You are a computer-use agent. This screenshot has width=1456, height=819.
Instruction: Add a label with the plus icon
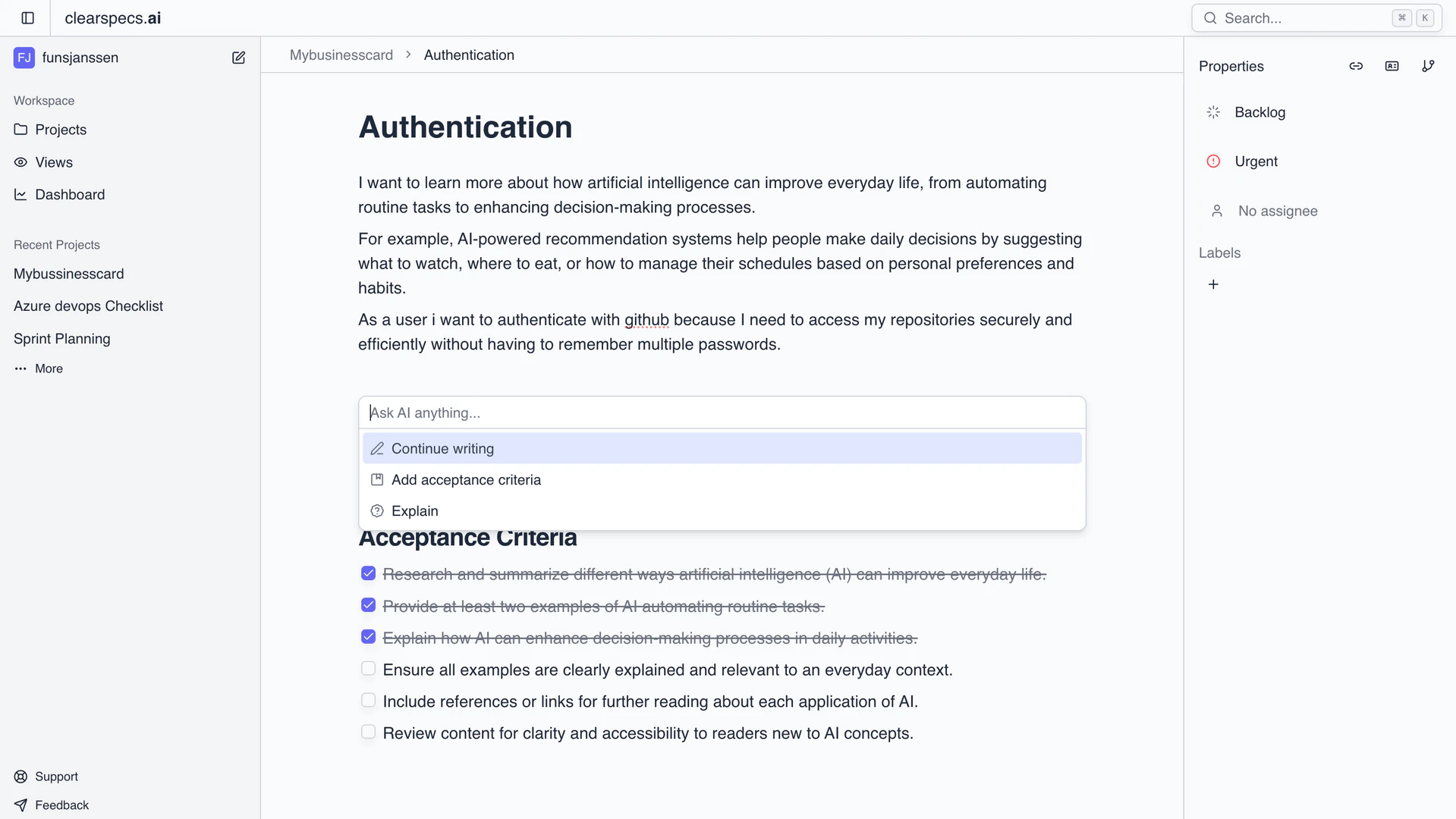[1213, 284]
